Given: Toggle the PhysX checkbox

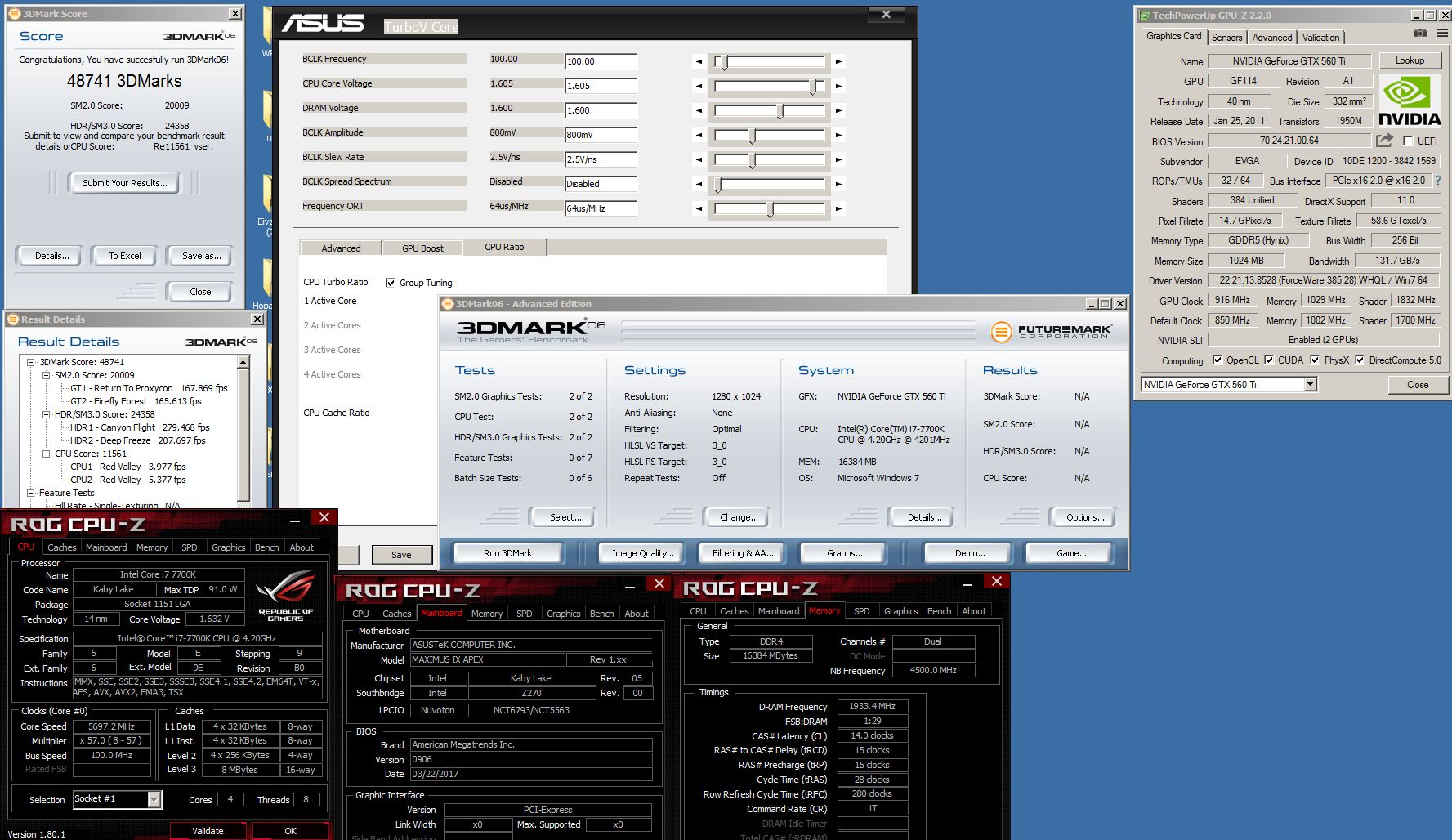Looking at the screenshot, I should (x=1315, y=360).
